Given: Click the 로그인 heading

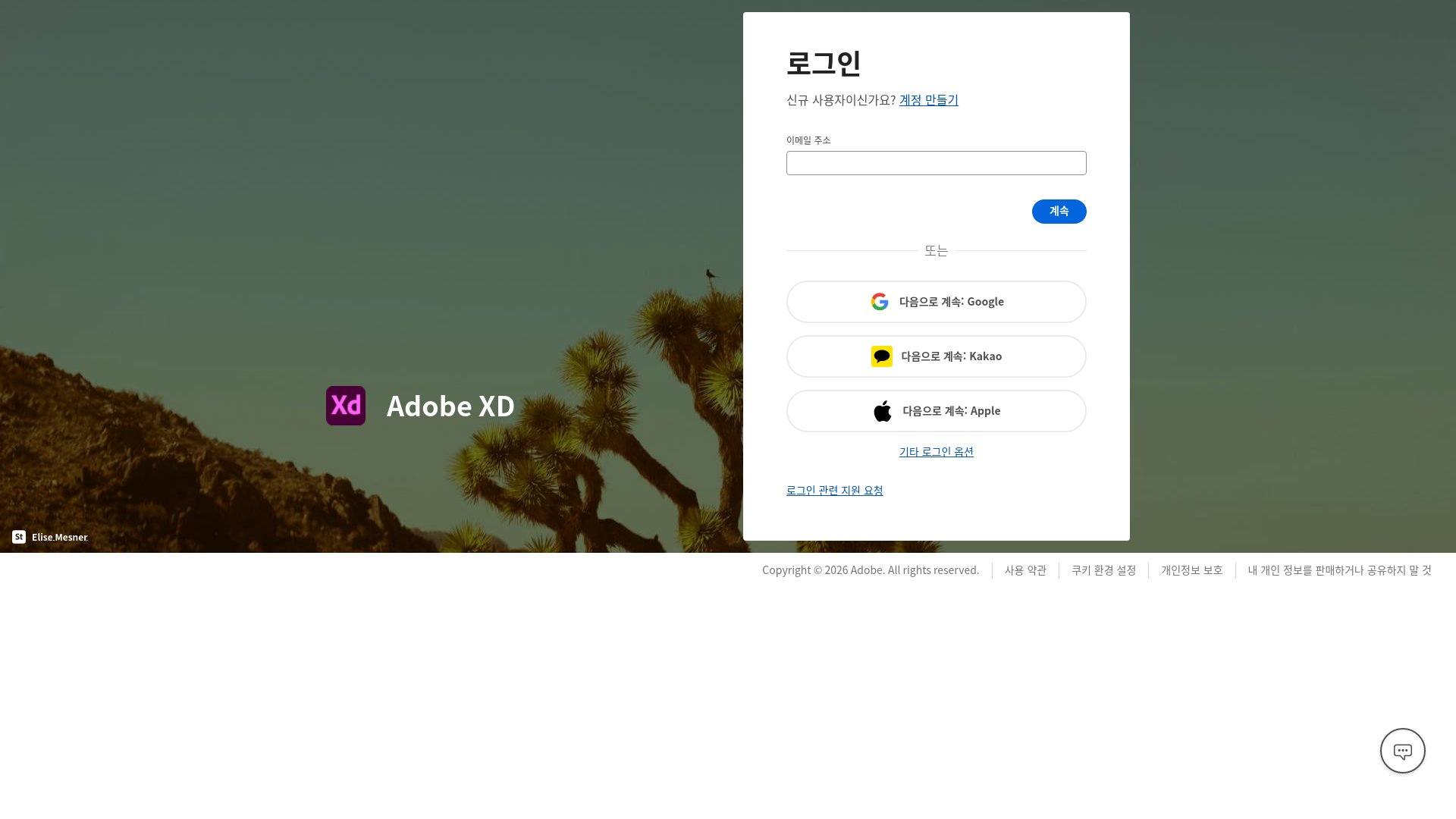Looking at the screenshot, I should tap(824, 63).
